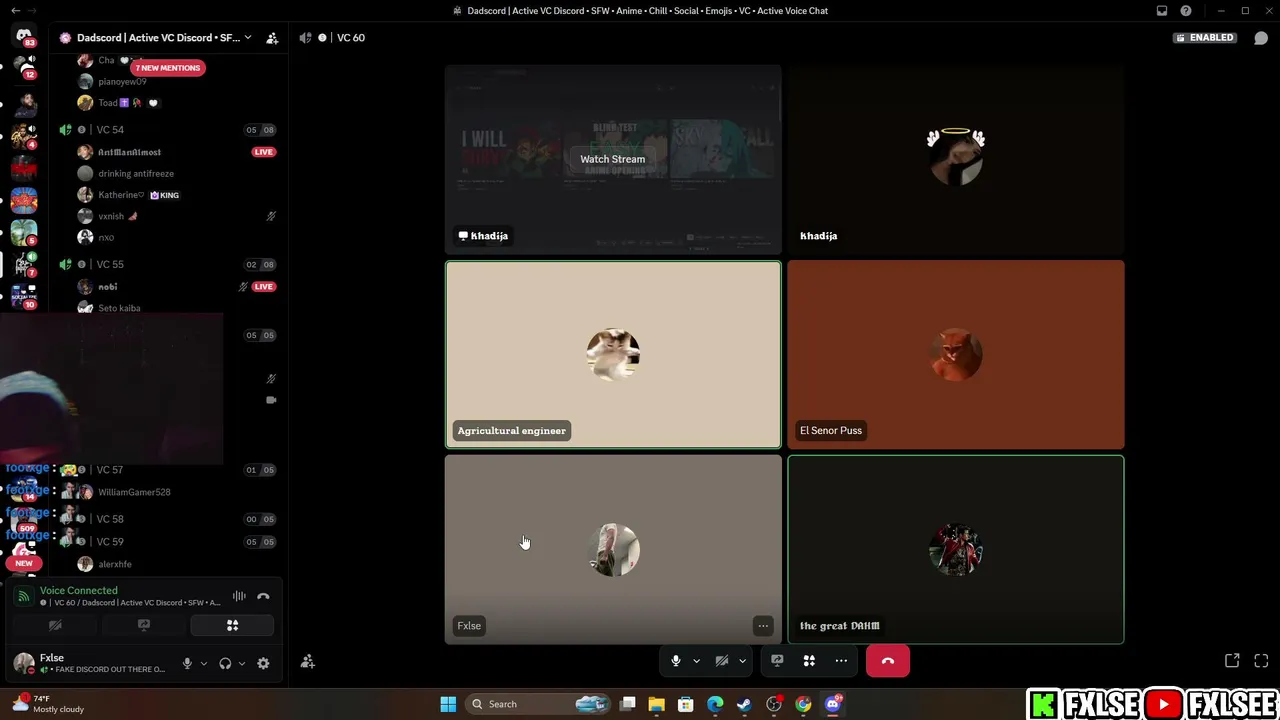
Task: Pop out the call window
Action: (x=1232, y=661)
